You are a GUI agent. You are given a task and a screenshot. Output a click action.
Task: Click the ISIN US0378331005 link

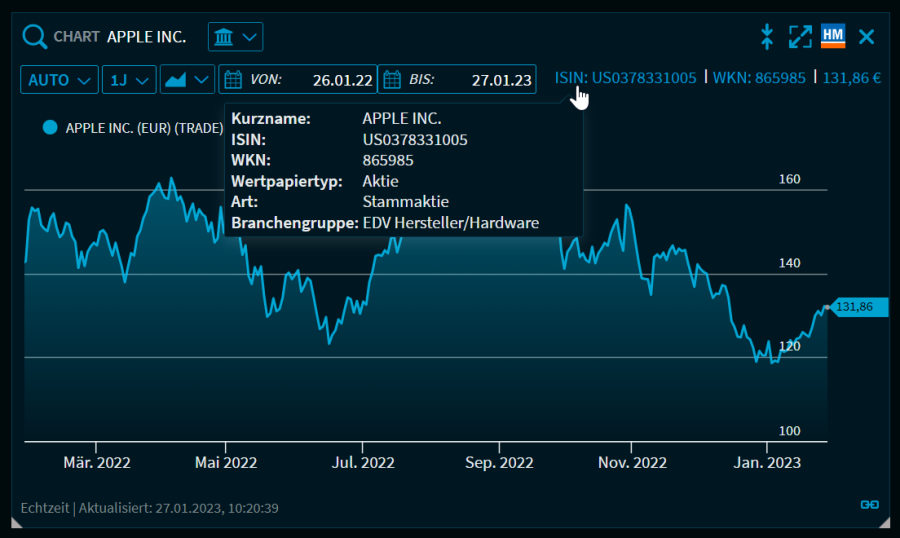coord(625,77)
